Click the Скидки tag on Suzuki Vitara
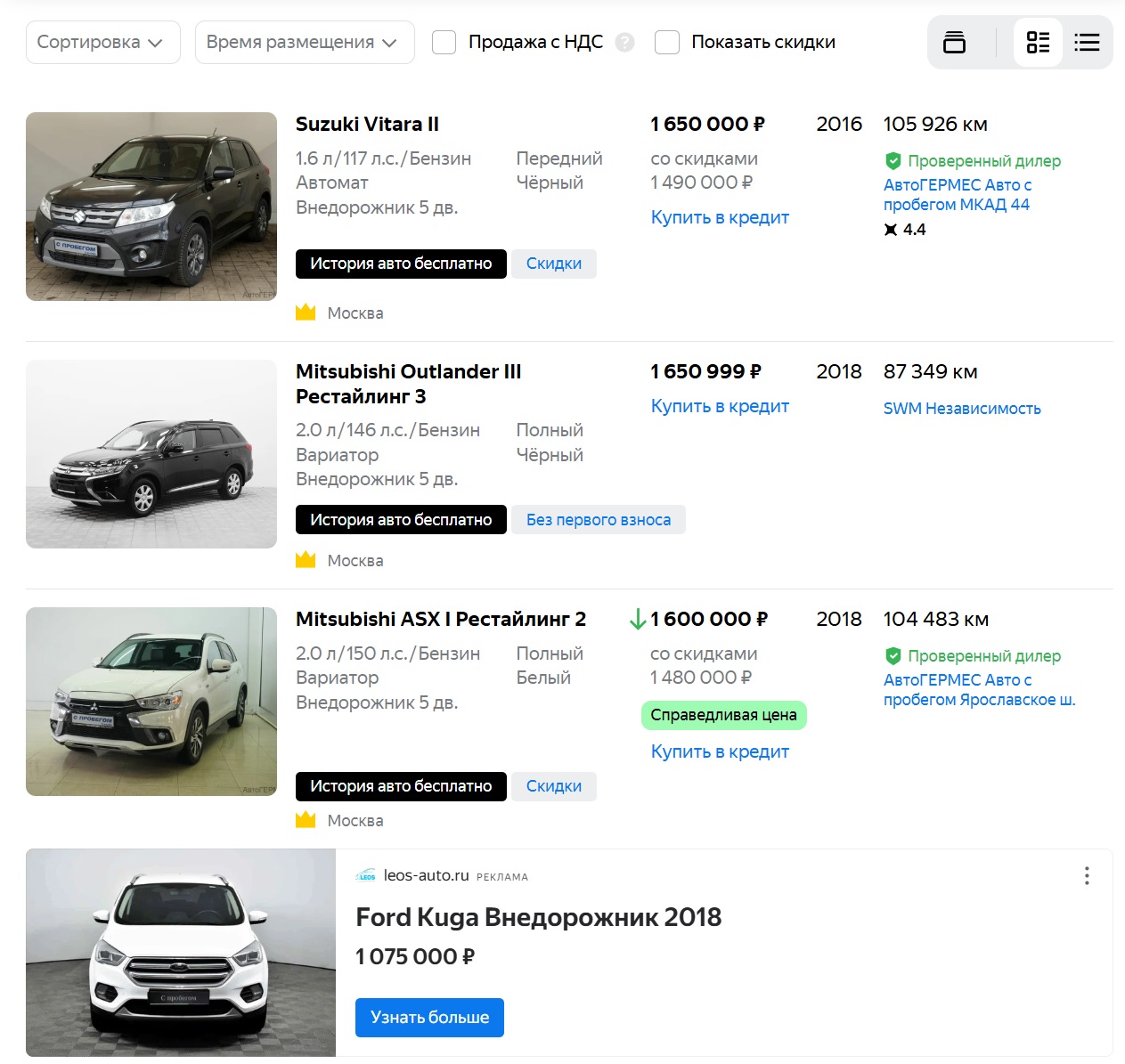The height and width of the screenshot is (1064, 1125). tap(554, 264)
